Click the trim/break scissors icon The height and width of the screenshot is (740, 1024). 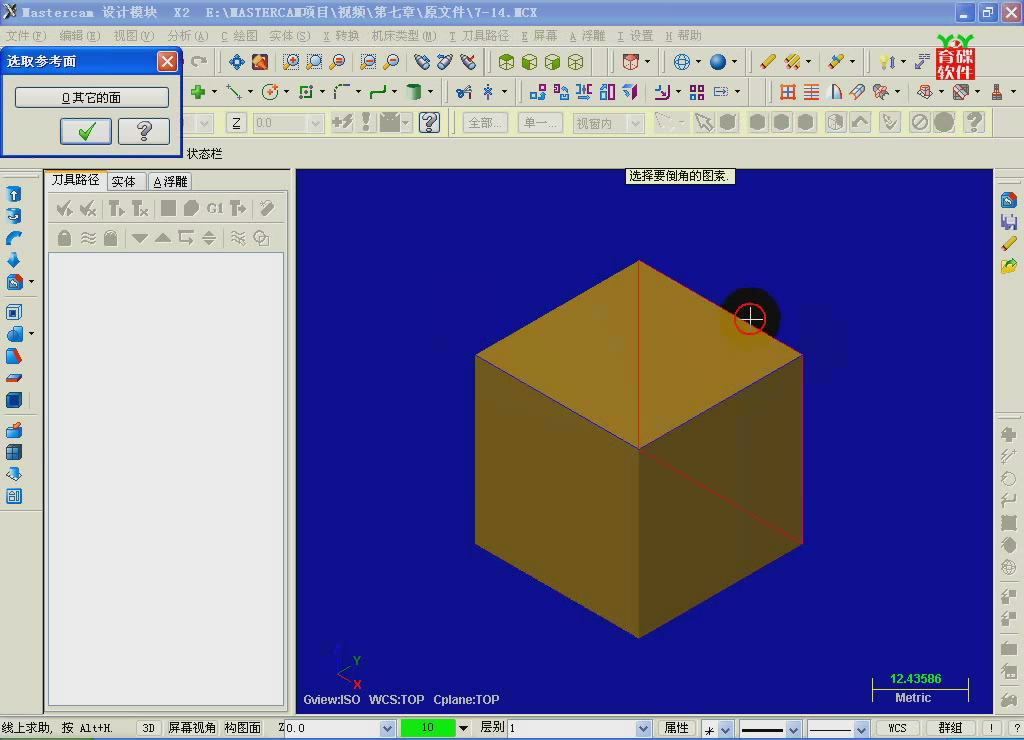pos(464,92)
